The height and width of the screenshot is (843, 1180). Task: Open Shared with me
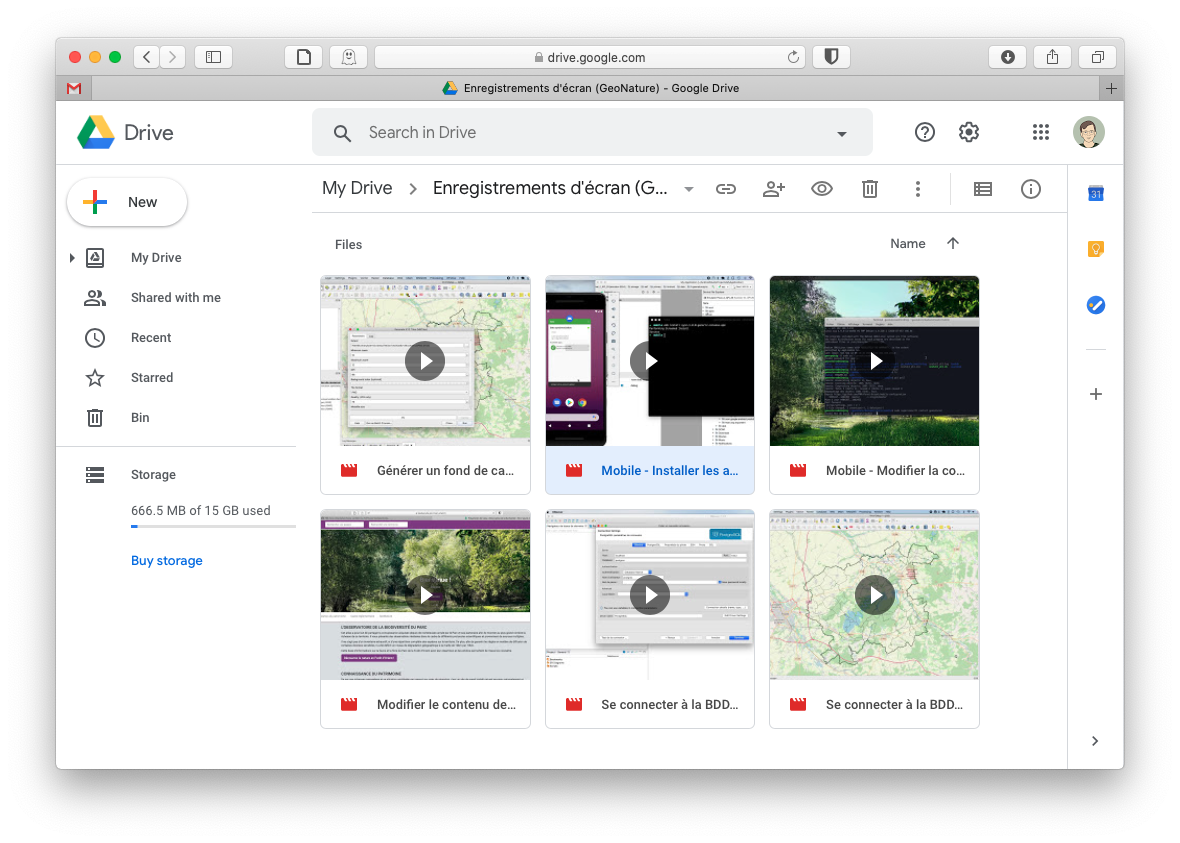pos(175,297)
